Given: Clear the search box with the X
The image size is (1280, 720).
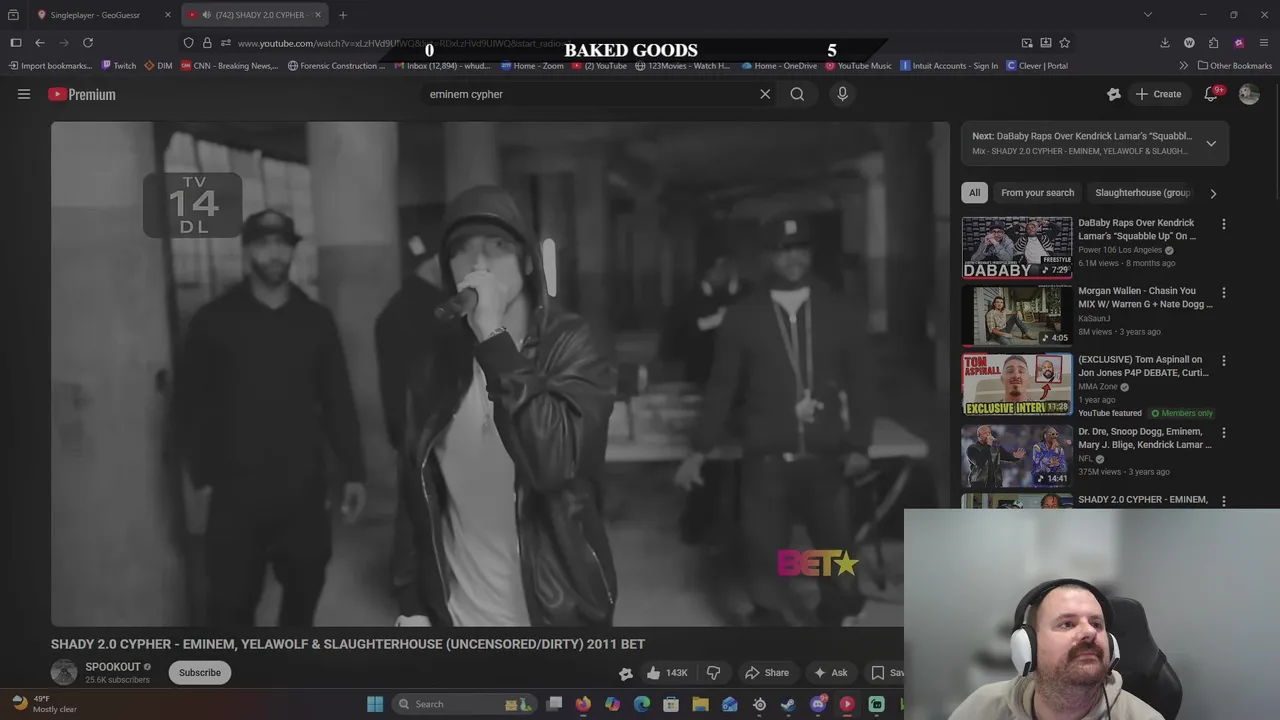Looking at the screenshot, I should coord(765,94).
